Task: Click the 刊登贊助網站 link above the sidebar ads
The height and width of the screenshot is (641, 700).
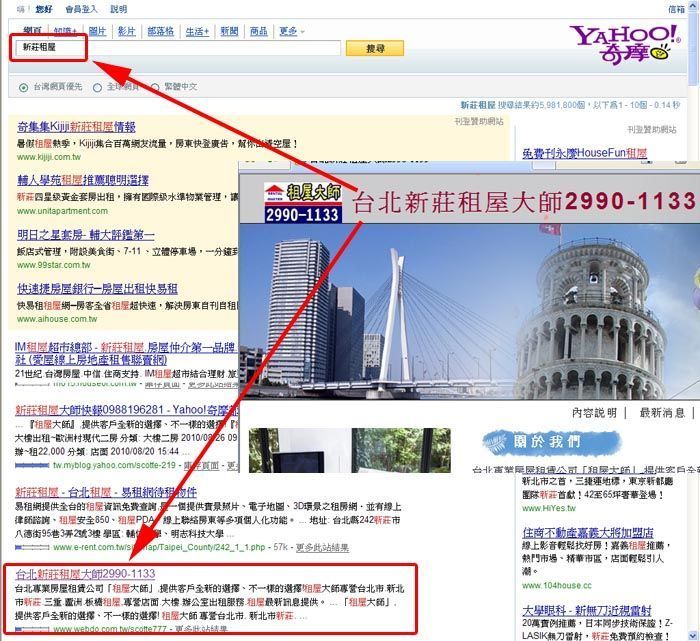Action: coord(652,129)
